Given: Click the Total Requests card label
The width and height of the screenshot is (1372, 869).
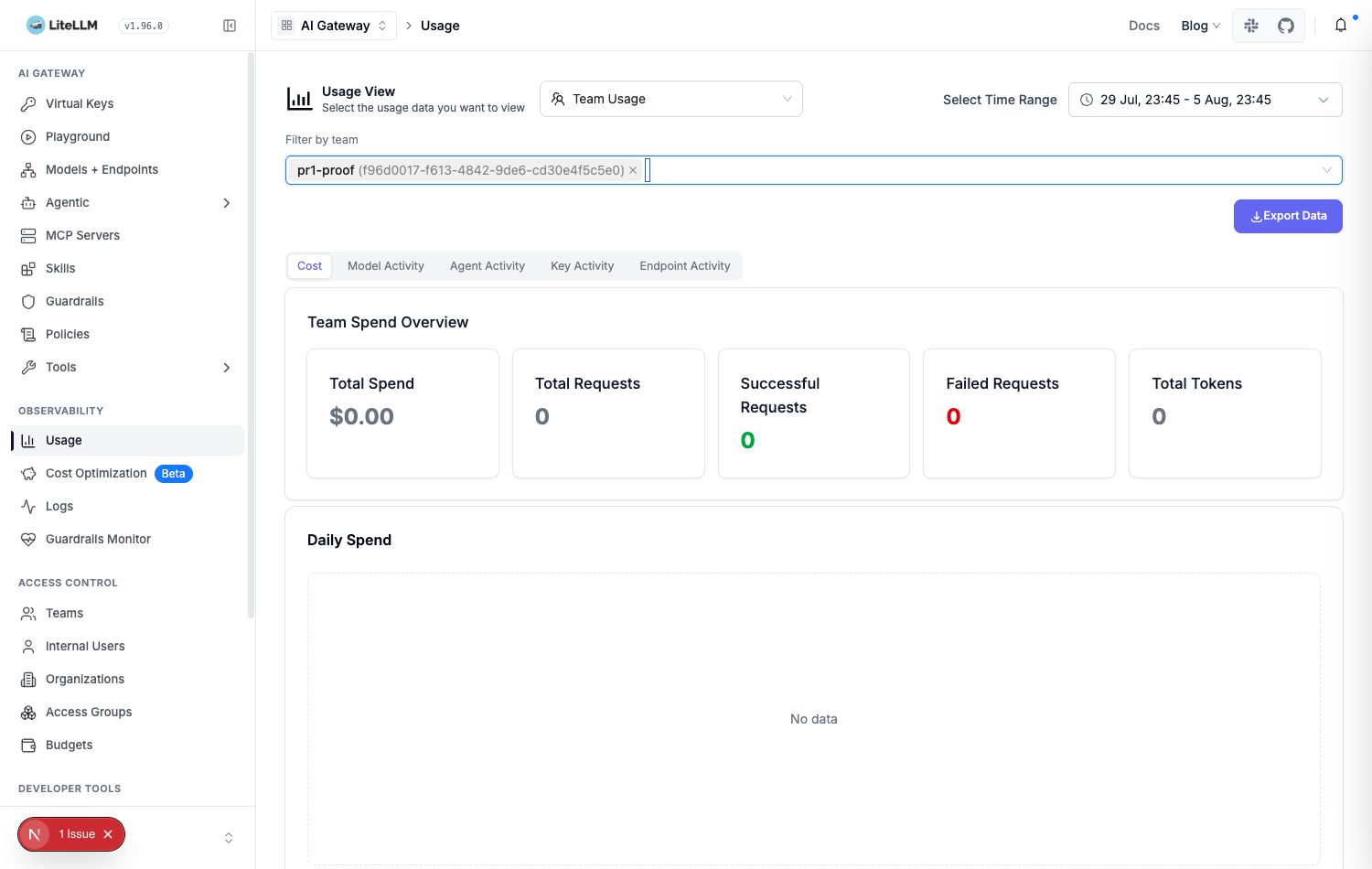Looking at the screenshot, I should click(587, 384).
